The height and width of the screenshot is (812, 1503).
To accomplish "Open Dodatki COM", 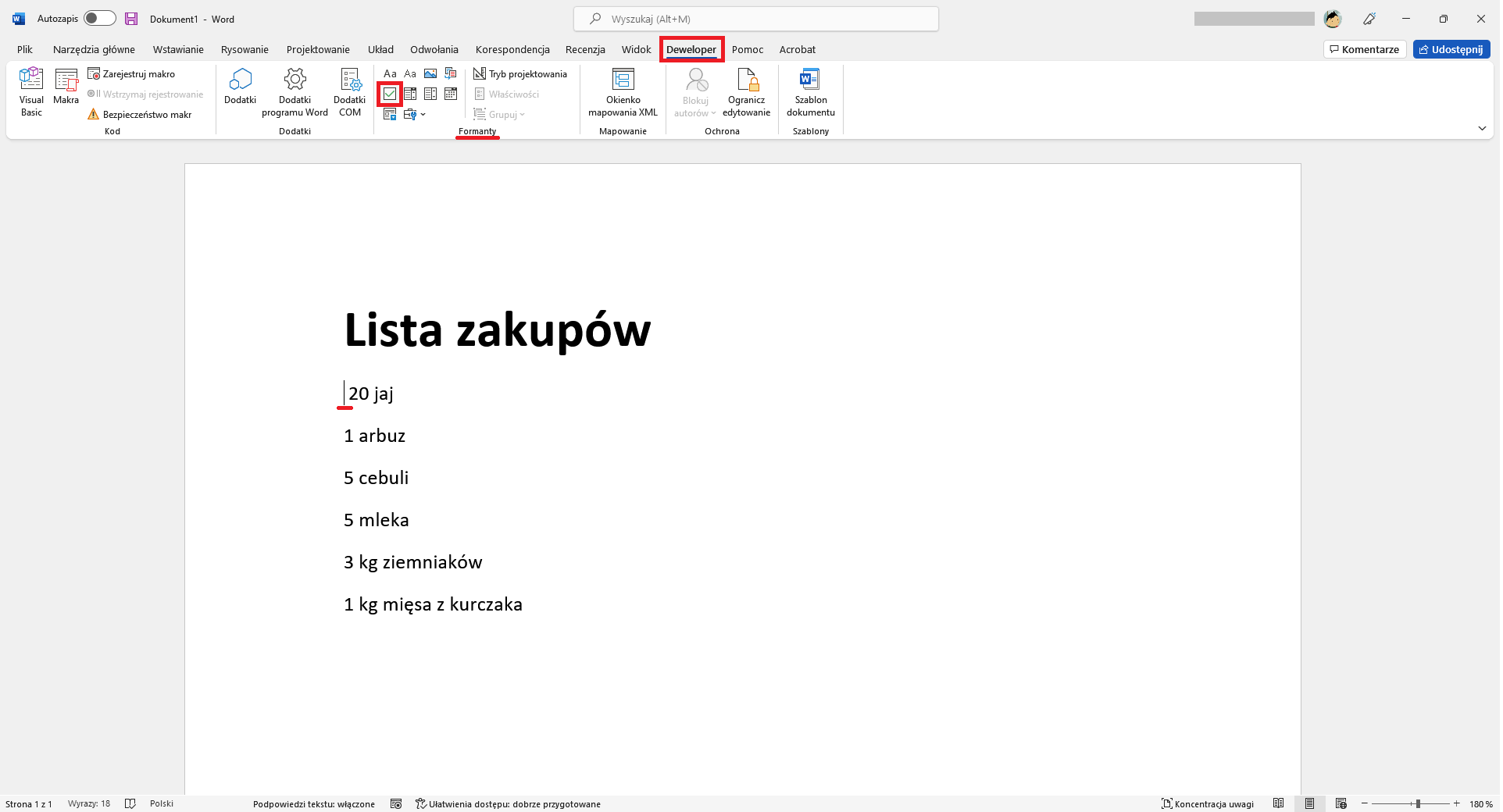I will point(350,92).
